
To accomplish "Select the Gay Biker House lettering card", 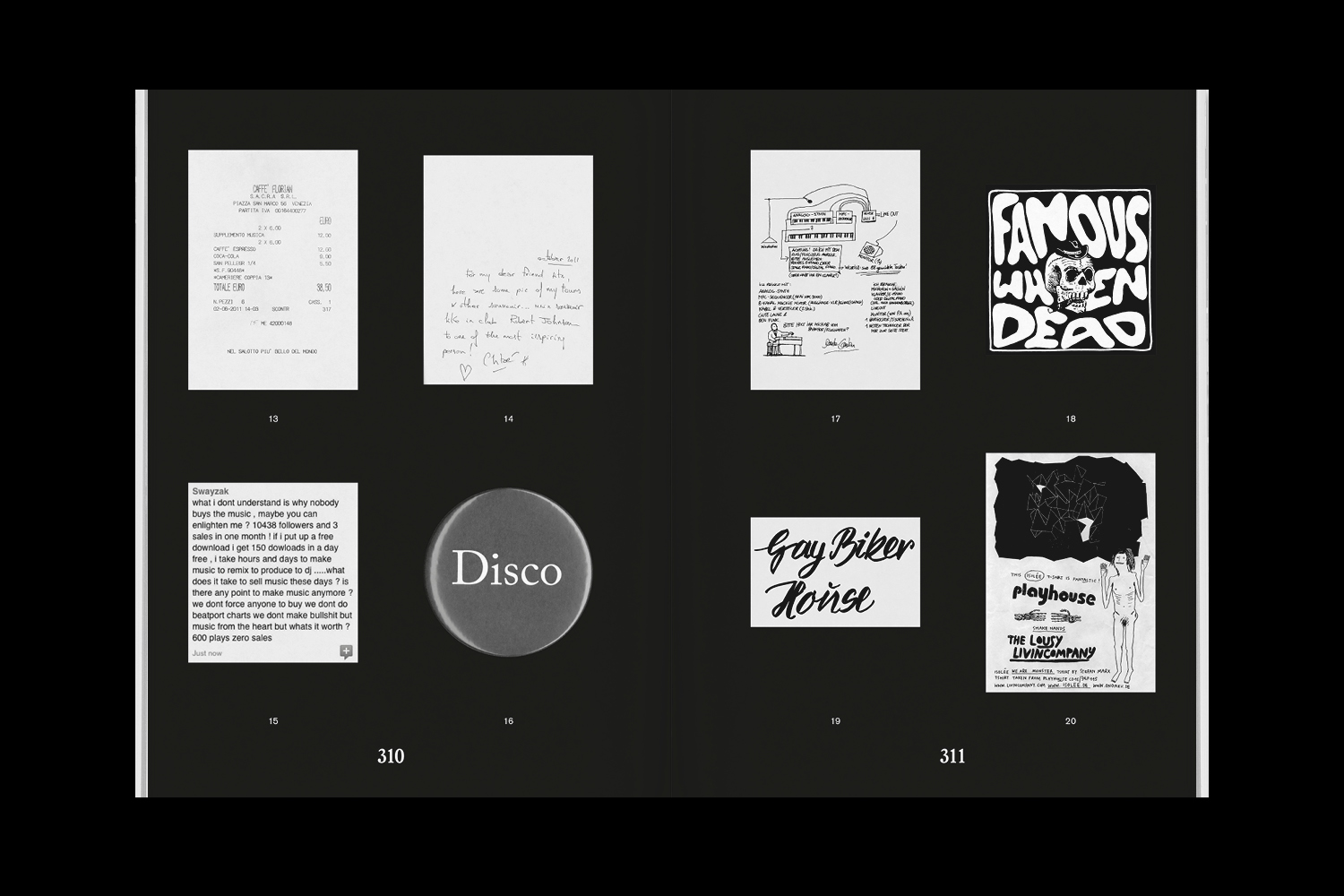I will (835, 572).
